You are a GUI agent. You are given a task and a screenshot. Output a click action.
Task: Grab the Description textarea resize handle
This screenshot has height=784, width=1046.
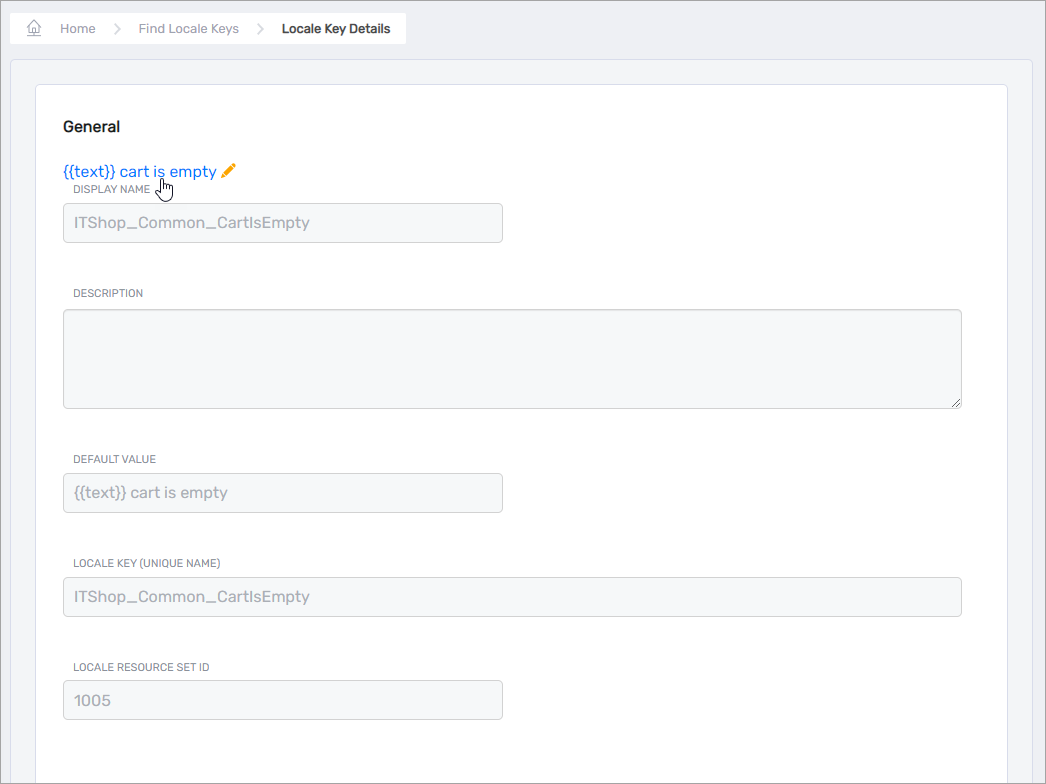click(956, 402)
